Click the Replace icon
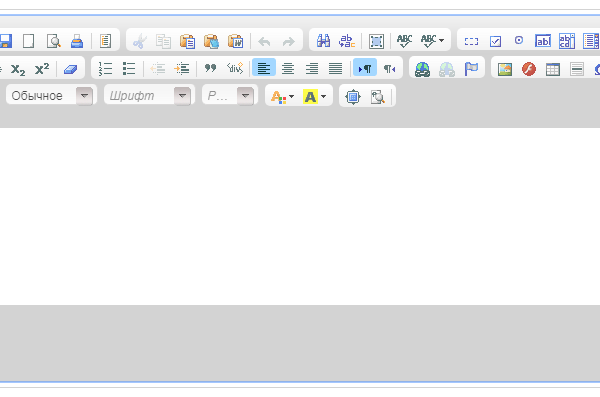The height and width of the screenshot is (397, 600). click(x=347, y=41)
